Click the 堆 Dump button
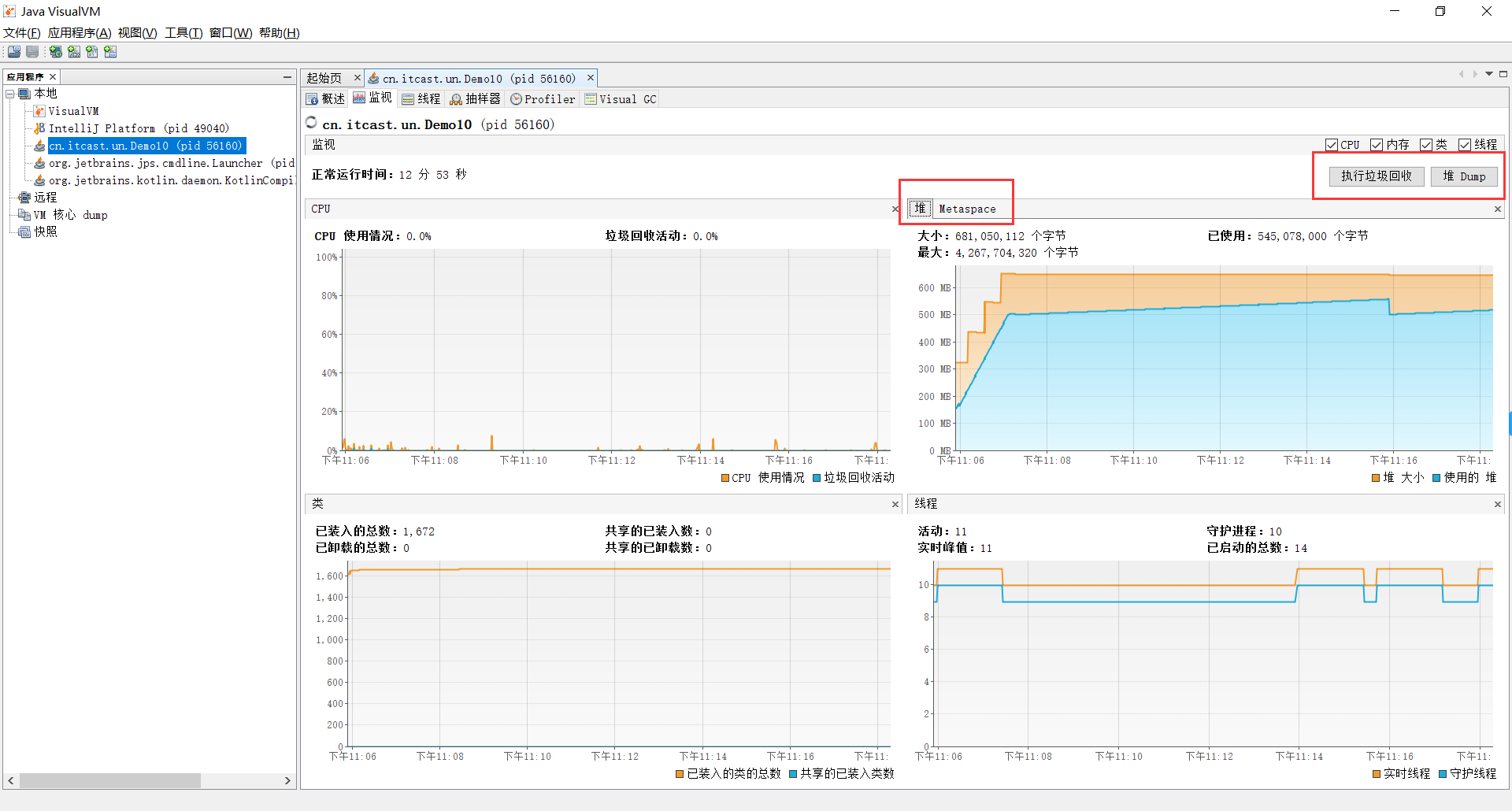The image size is (1512, 811). tap(1464, 176)
